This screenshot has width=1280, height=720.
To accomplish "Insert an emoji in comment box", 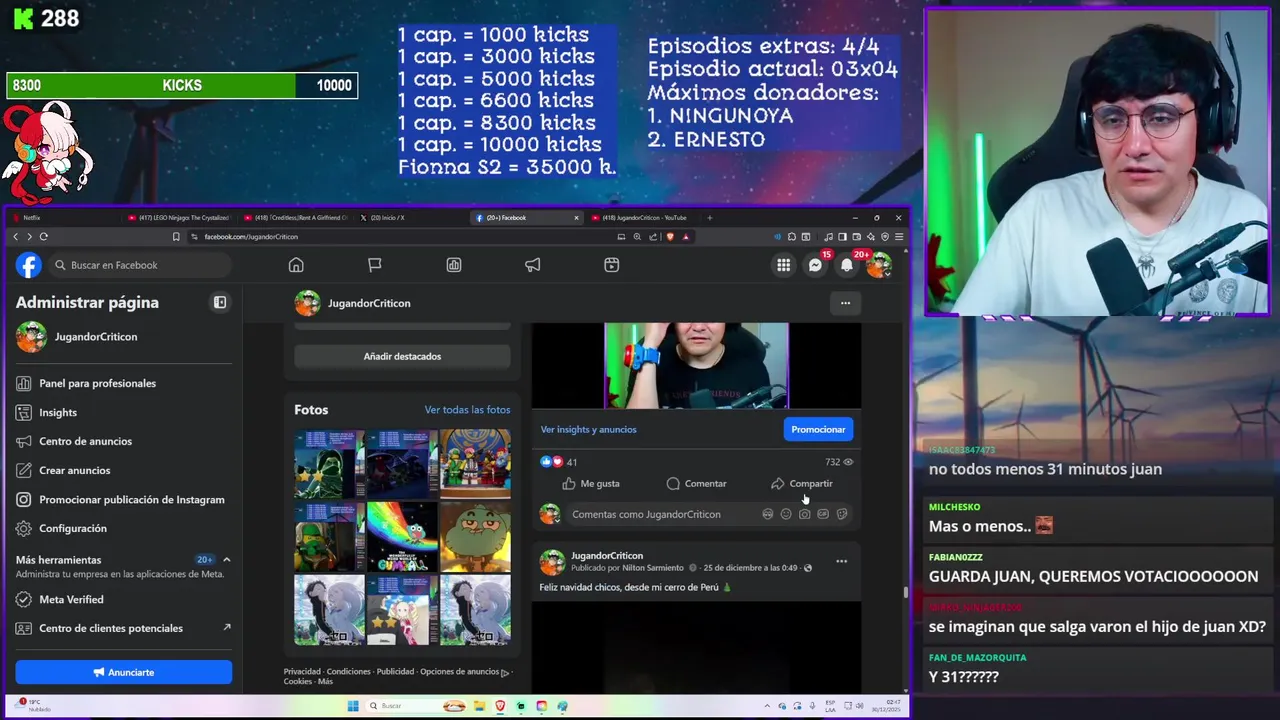I will tap(786, 514).
